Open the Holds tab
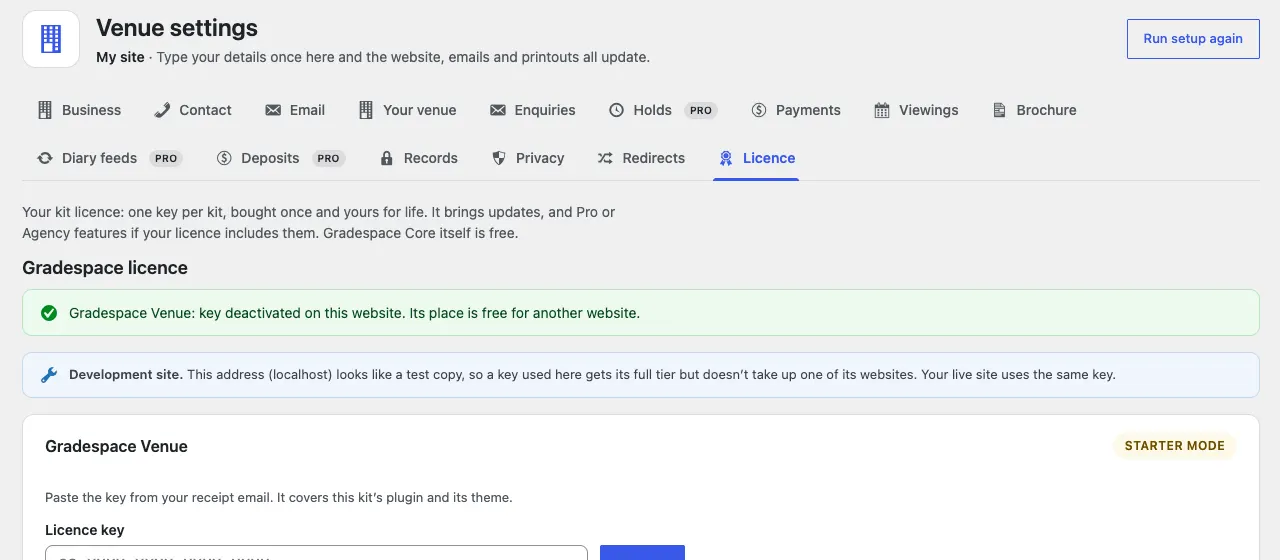This screenshot has width=1280, height=560. (x=663, y=110)
